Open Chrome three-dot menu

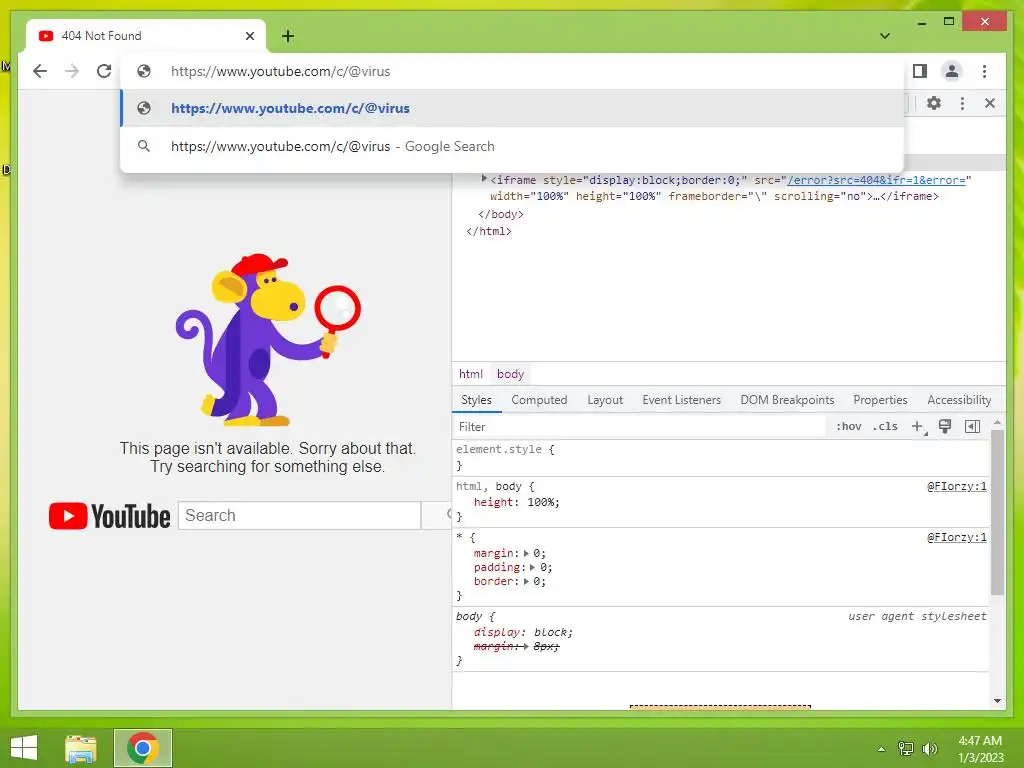984,71
